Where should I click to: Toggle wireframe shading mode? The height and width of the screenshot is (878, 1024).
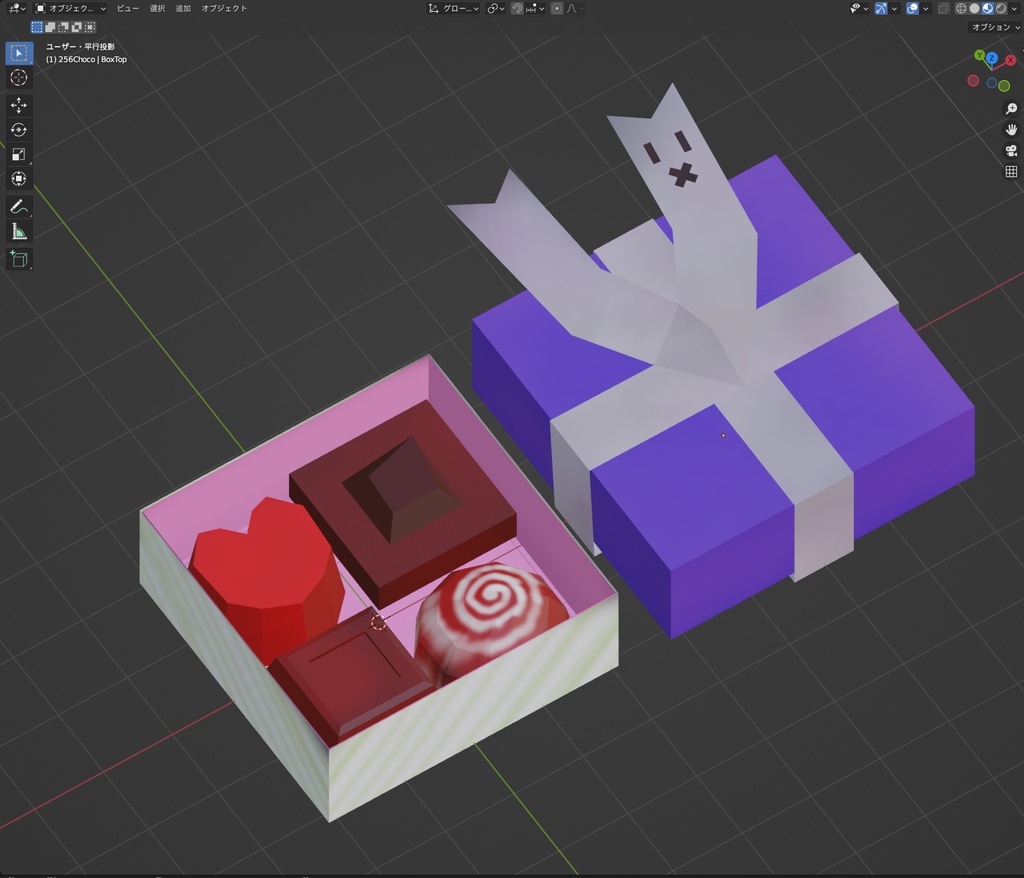[x=963, y=8]
